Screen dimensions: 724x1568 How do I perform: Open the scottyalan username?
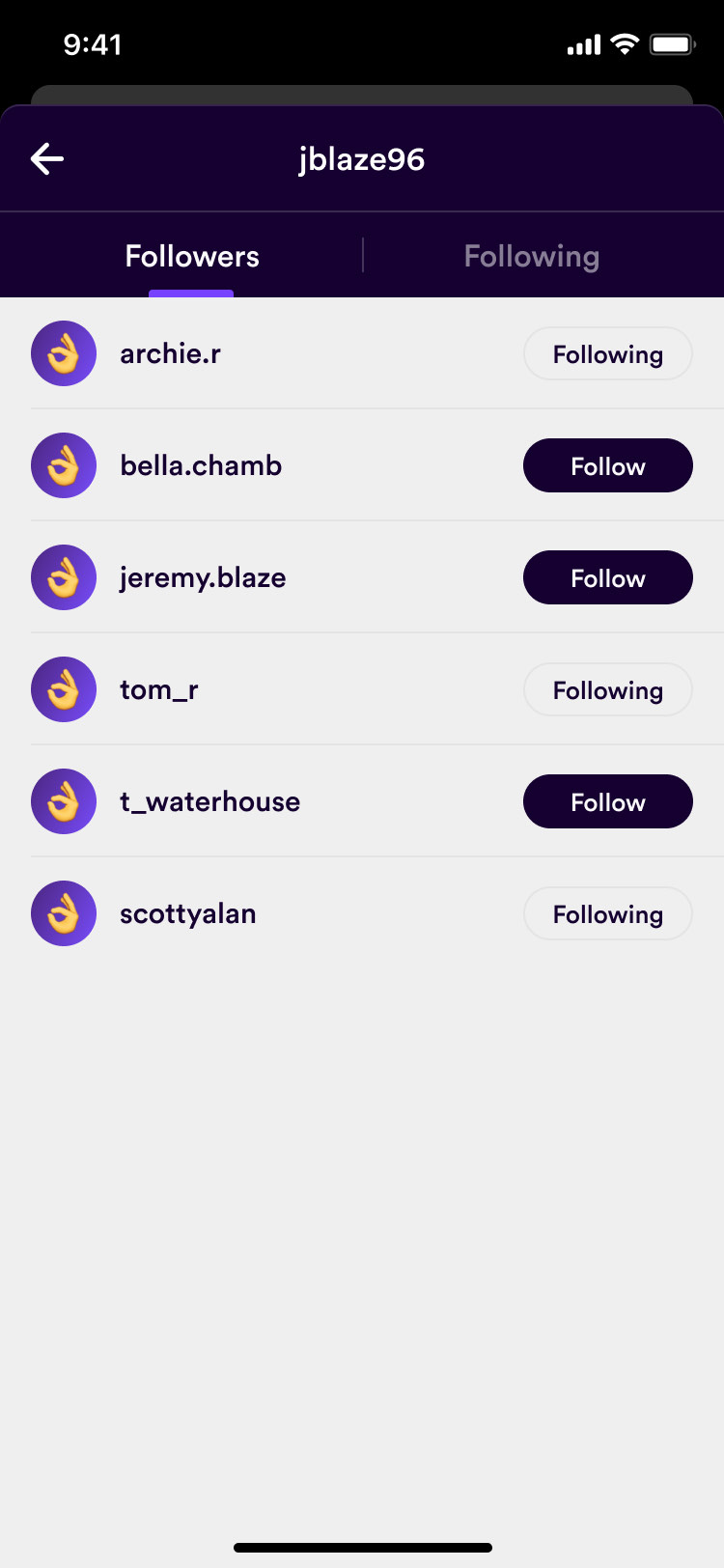point(188,913)
